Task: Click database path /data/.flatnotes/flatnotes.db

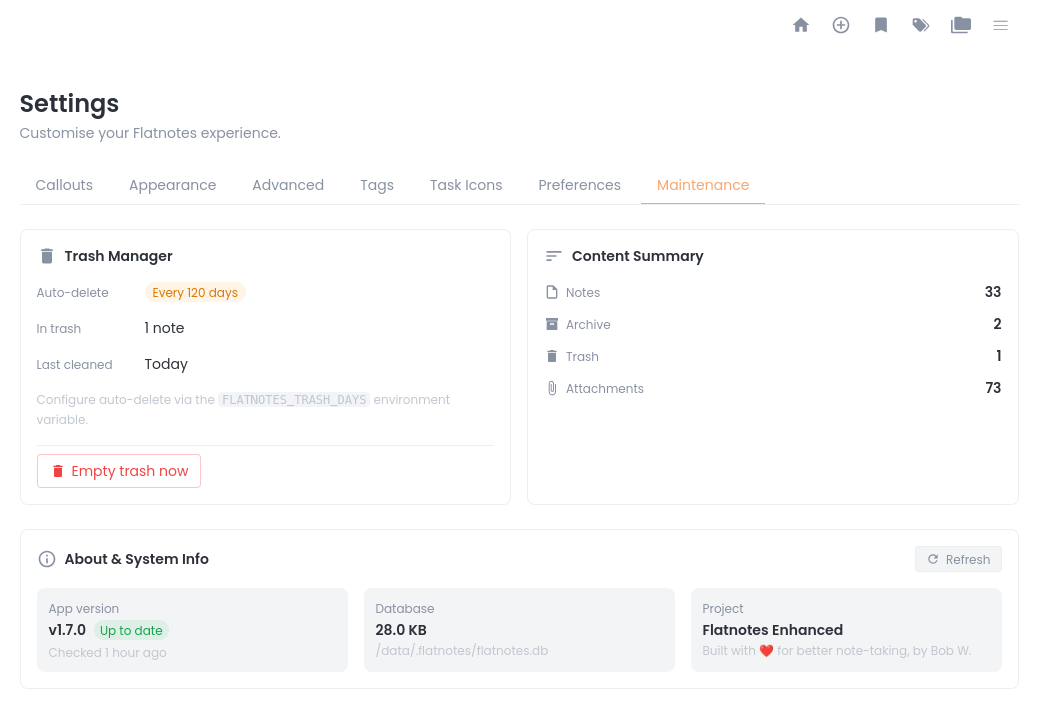Action: pyautogui.click(x=462, y=651)
